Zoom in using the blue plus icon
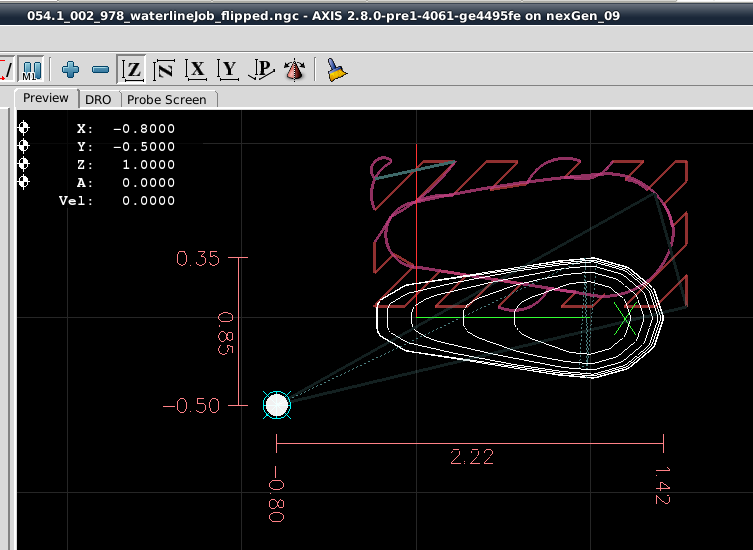The image size is (753, 550). tap(70, 69)
